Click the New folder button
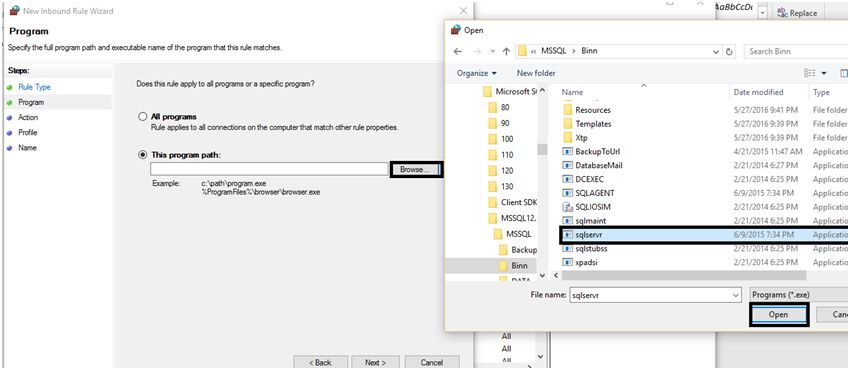Image resolution: width=850 pixels, height=370 pixels. coord(536,73)
